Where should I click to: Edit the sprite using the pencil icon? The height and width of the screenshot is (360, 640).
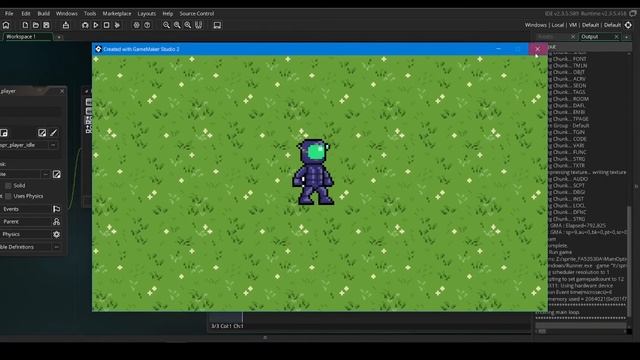(x=53, y=133)
